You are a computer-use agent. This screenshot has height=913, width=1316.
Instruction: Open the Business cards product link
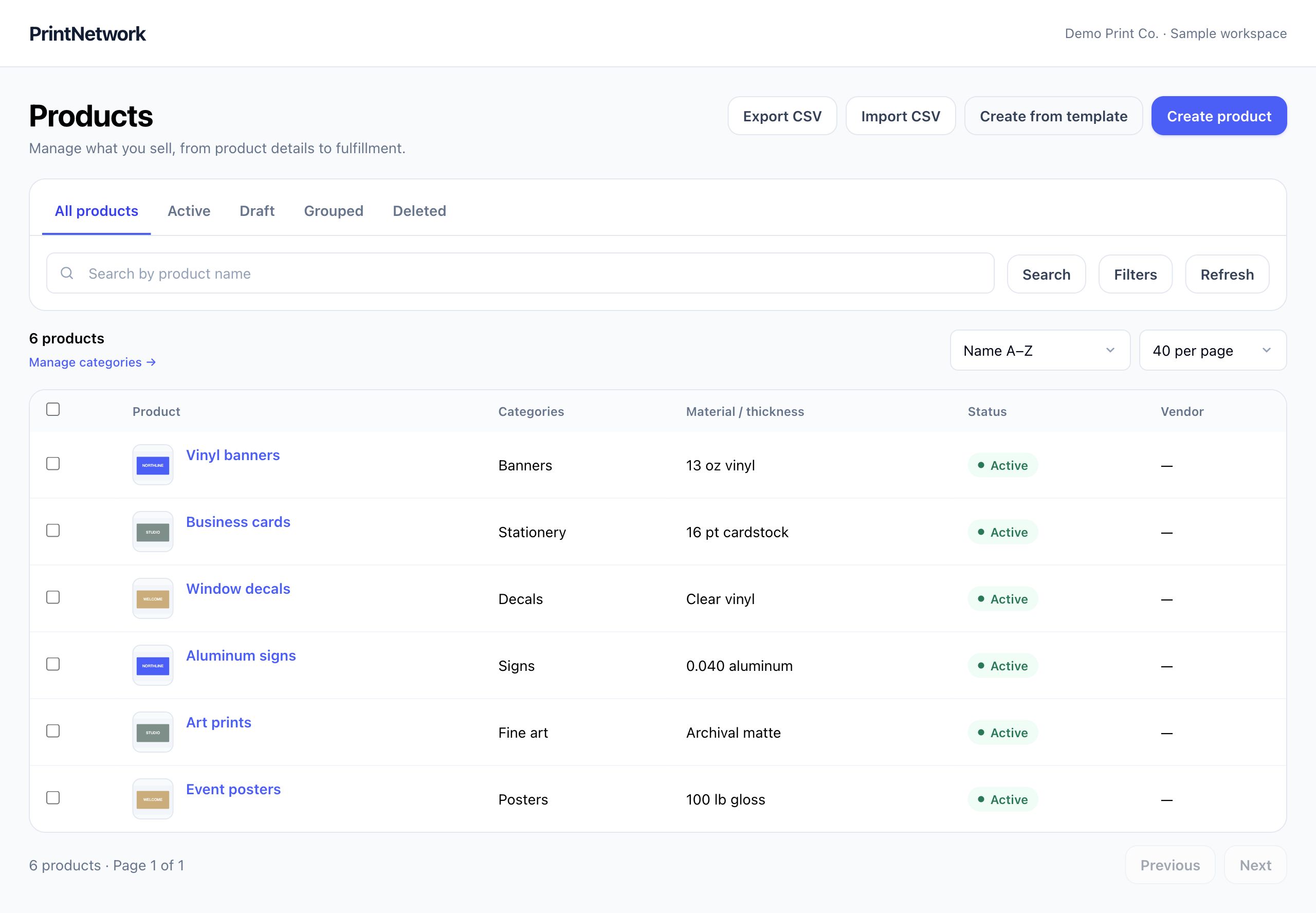238,522
